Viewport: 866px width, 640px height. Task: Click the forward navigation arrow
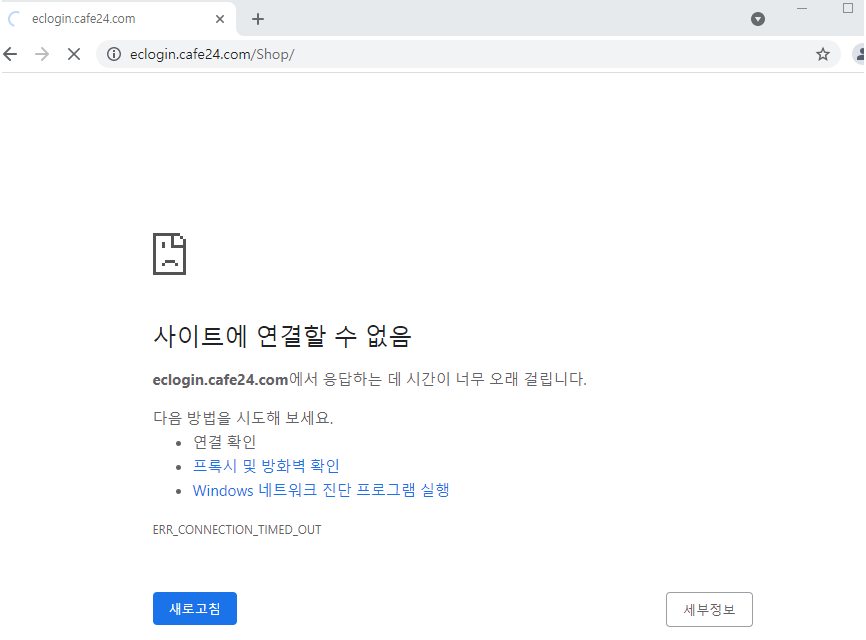tap(42, 54)
